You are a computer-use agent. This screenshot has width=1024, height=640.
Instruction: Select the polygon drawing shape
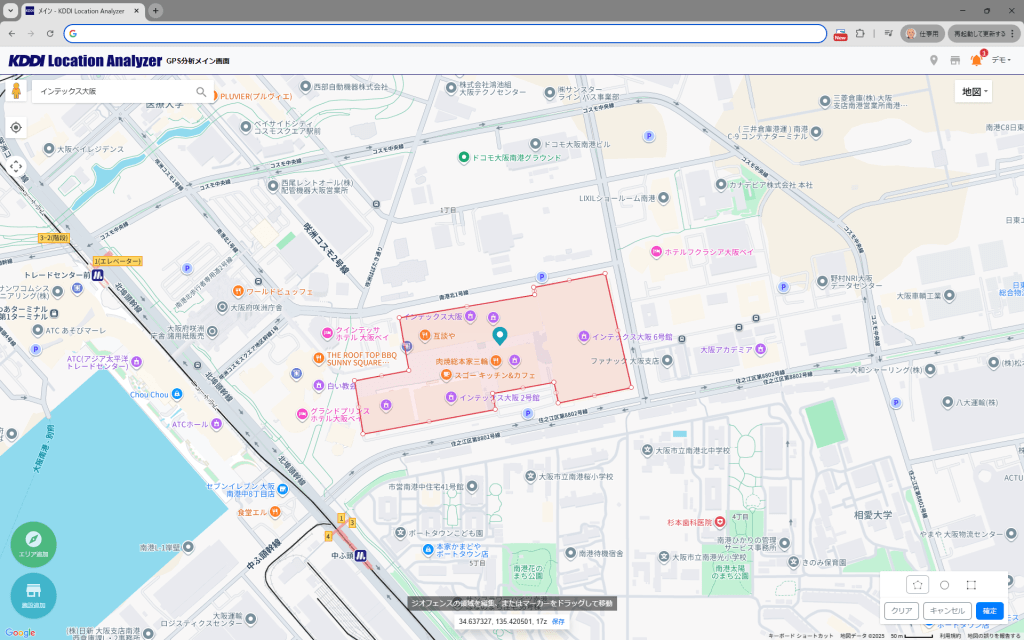point(917,585)
